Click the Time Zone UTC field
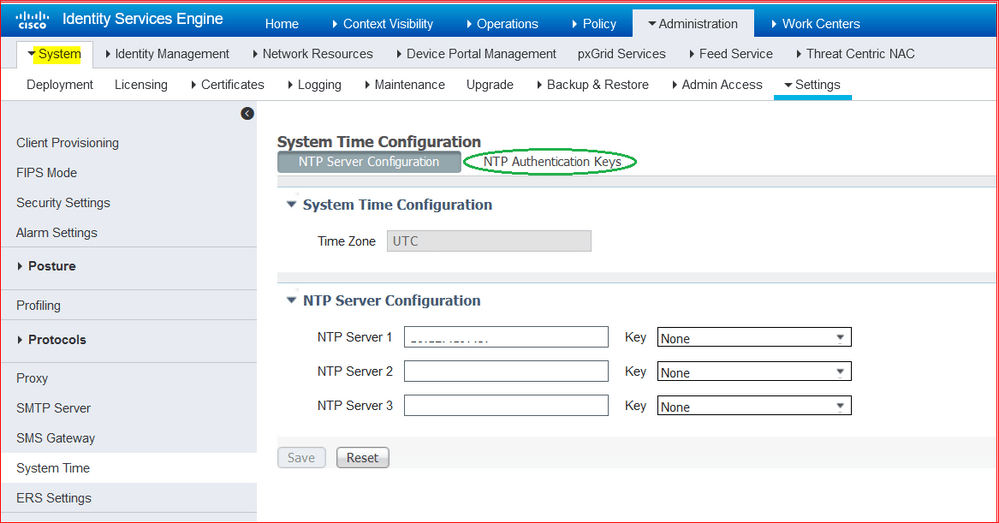 click(x=489, y=241)
